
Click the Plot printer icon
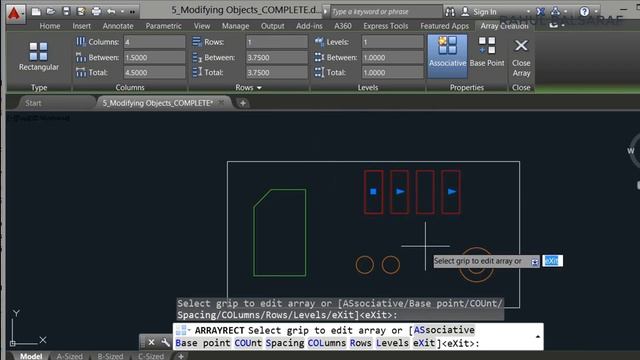pos(96,11)
